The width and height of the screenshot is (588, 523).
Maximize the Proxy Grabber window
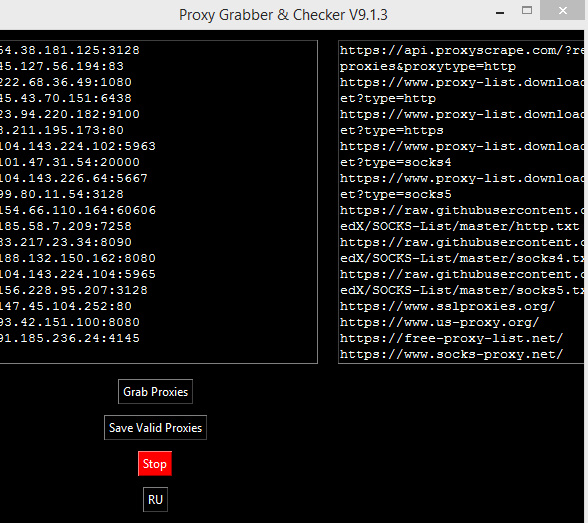click(x=527, y=10)
